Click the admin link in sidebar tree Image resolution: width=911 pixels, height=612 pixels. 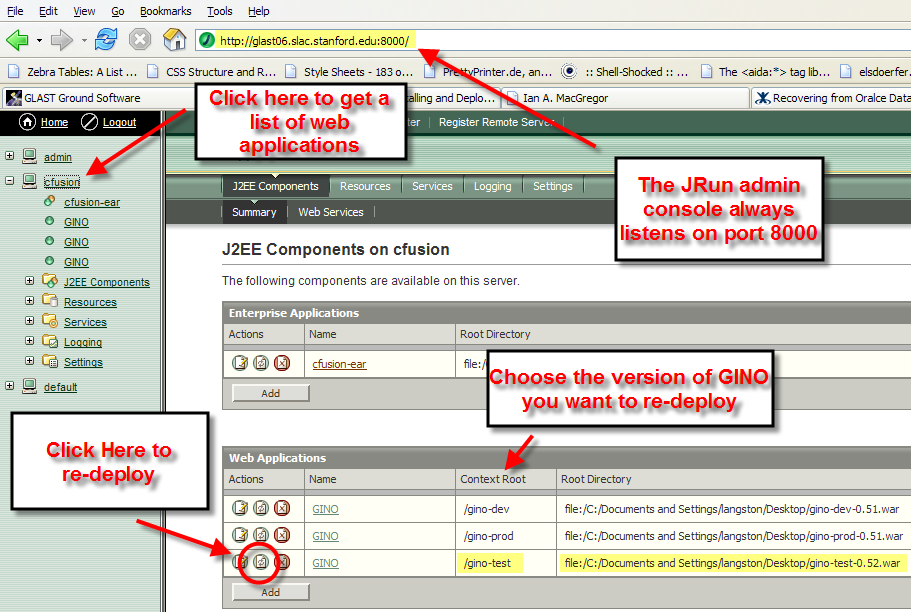click(58, 157)
